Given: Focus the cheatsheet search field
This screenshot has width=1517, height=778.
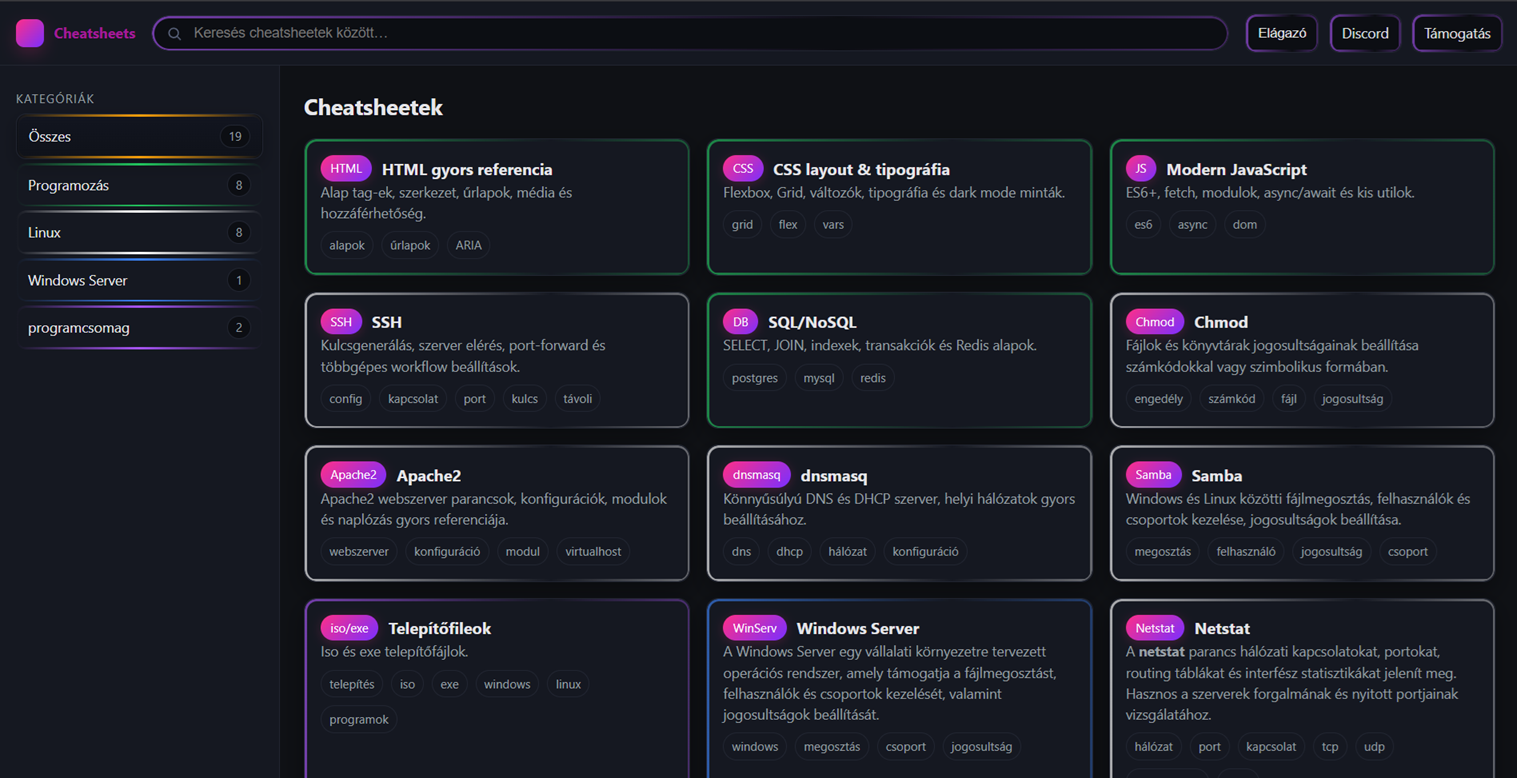Looking at the screenshot, I should 700,33.
